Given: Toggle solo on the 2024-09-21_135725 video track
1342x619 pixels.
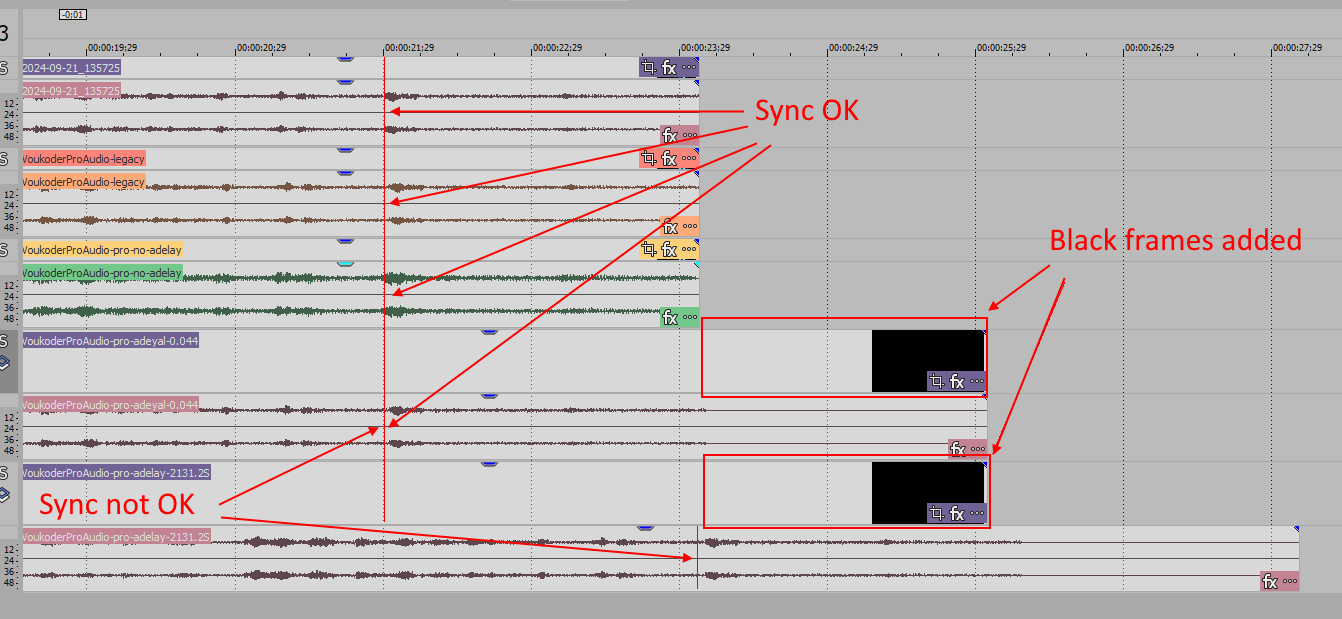Looking at the screenshot, I should [5, 68].
